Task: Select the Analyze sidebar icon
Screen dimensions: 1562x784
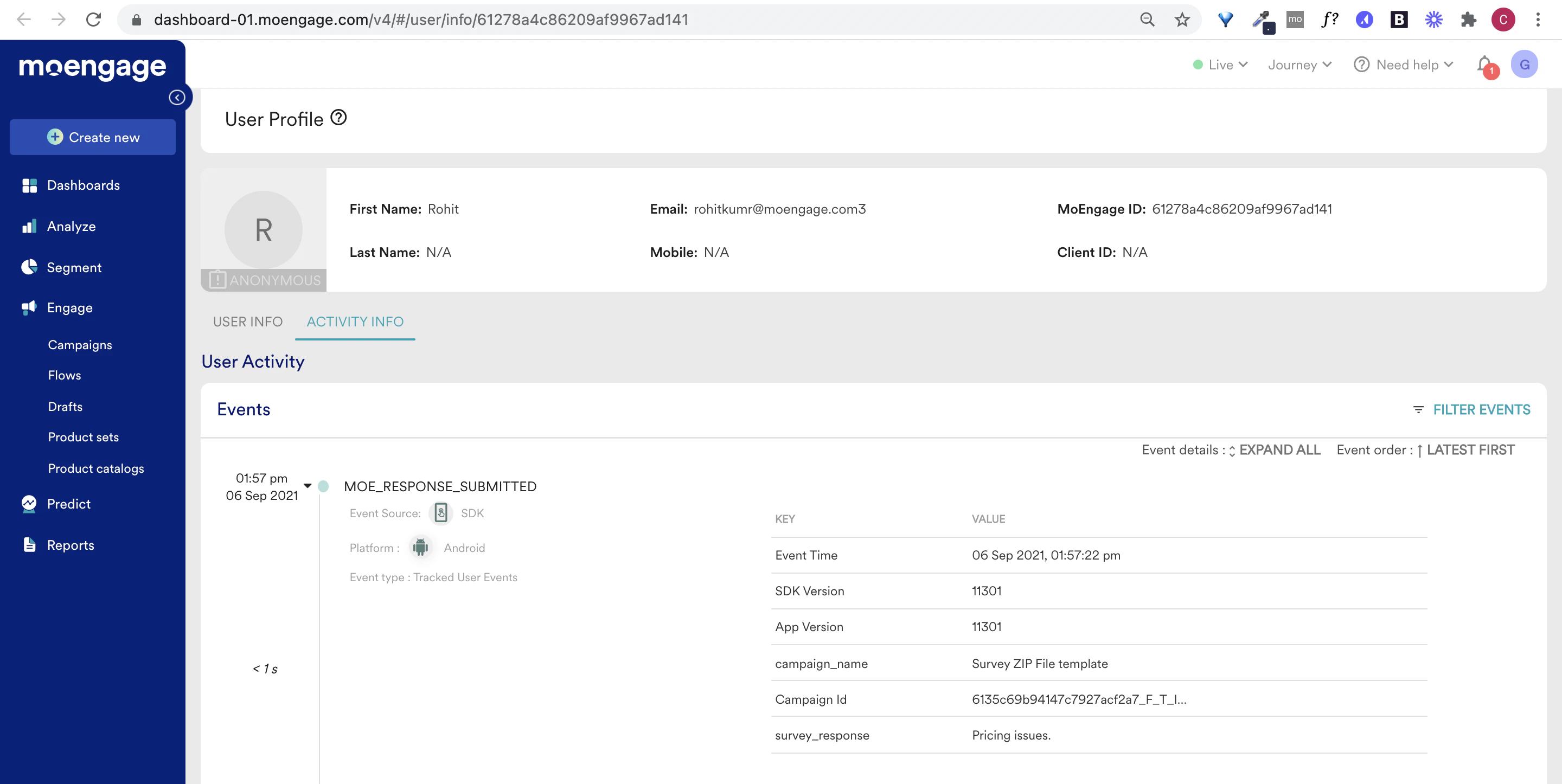Action: pyautogui.click(x=29, y=226)
